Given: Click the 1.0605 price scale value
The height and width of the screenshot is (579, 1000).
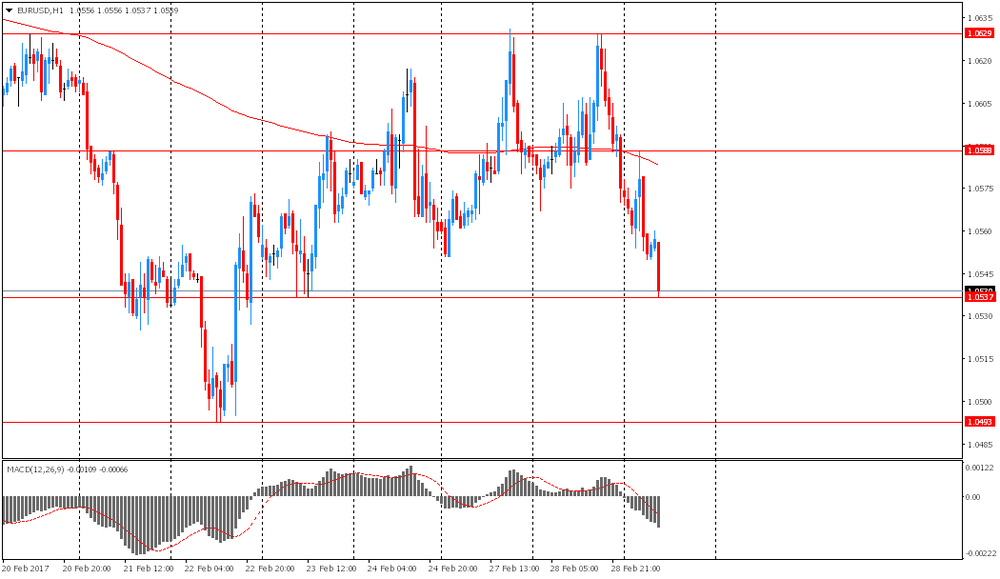Looking at the screenshot, I should pos(980,104).
